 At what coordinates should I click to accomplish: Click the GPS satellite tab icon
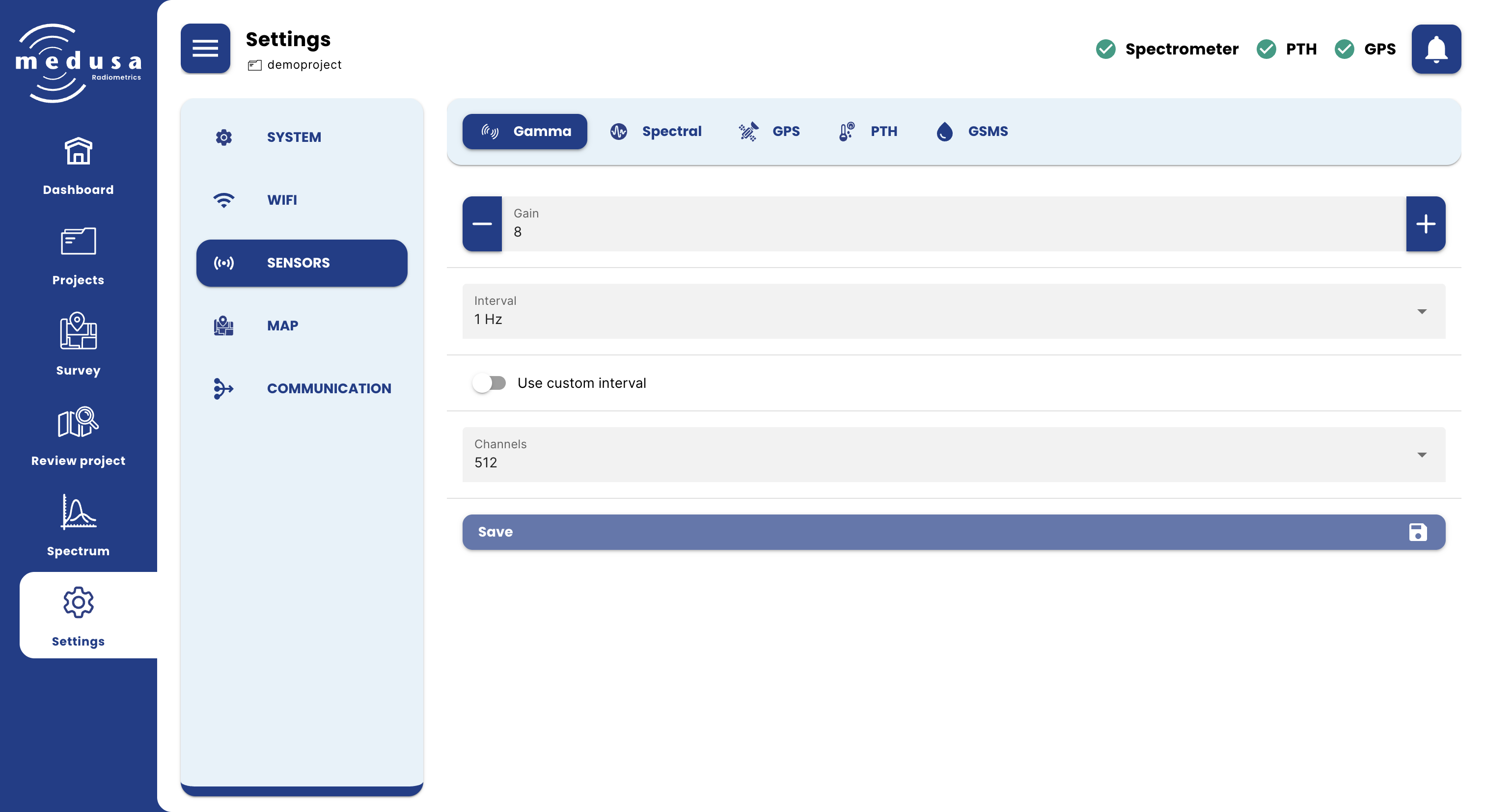click(x=748, y=132)
